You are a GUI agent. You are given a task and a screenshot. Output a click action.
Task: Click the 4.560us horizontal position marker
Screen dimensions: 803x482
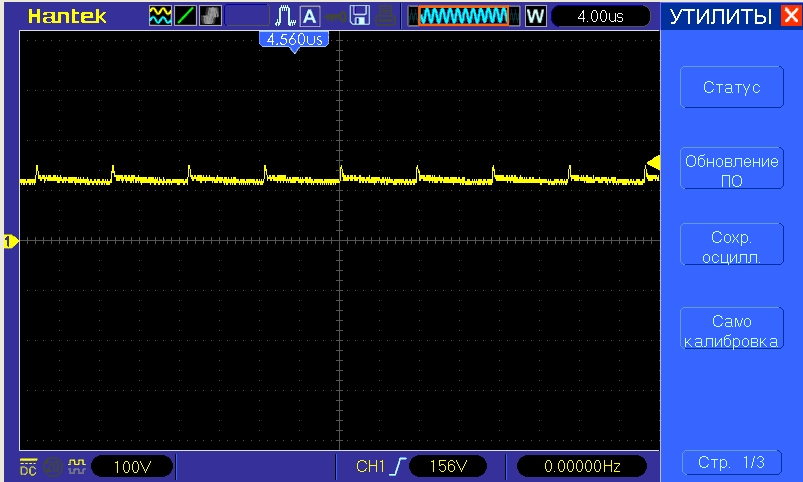293,40
